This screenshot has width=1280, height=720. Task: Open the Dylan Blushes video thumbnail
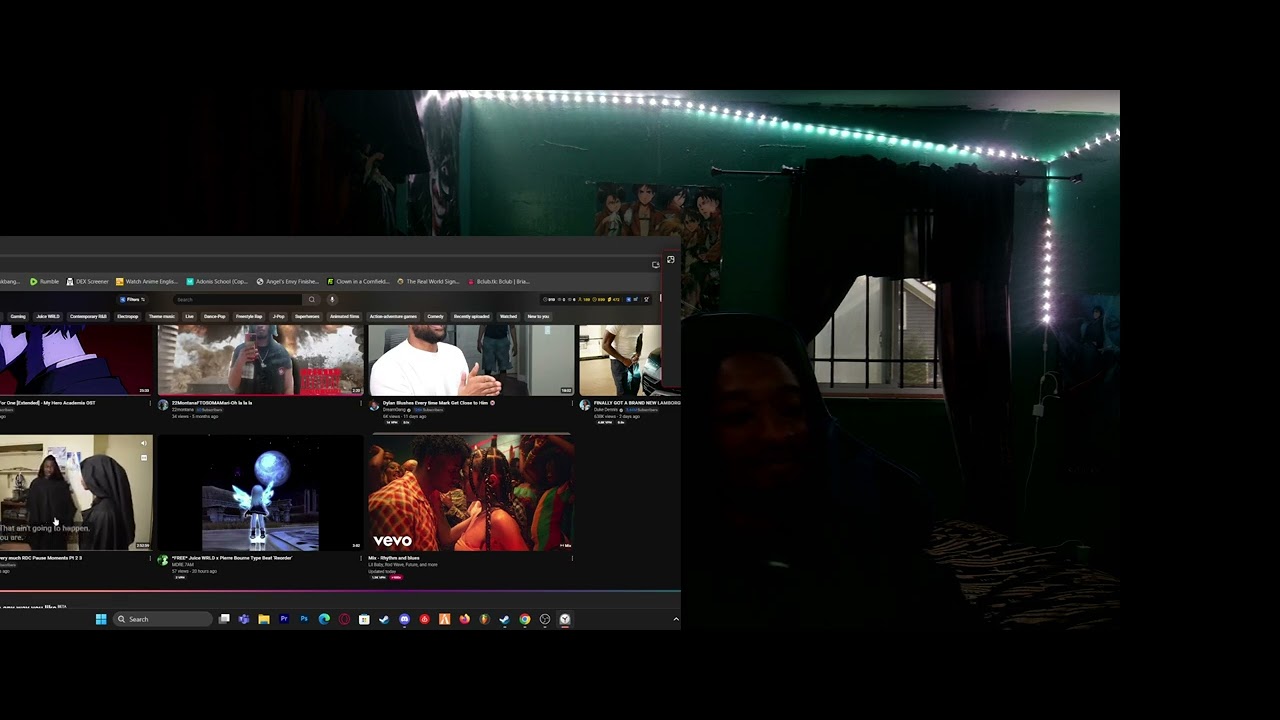pyautogui.click(x=471, y=360)
